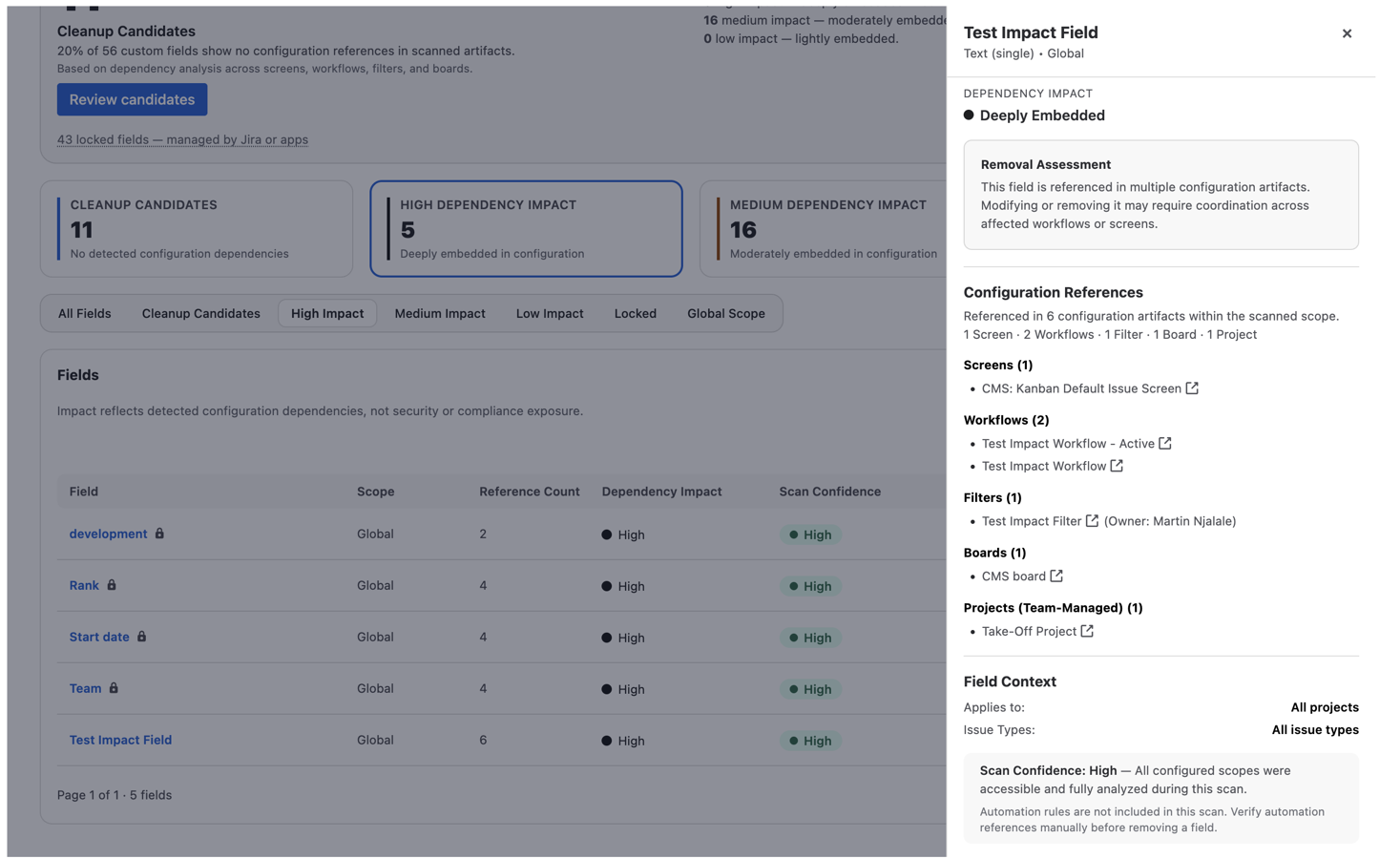Click the Review candidates button

[x=132, y=99]
